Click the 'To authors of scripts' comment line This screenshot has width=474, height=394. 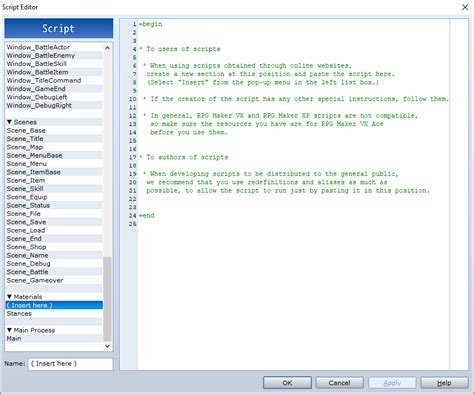click(x=184, y=157)
